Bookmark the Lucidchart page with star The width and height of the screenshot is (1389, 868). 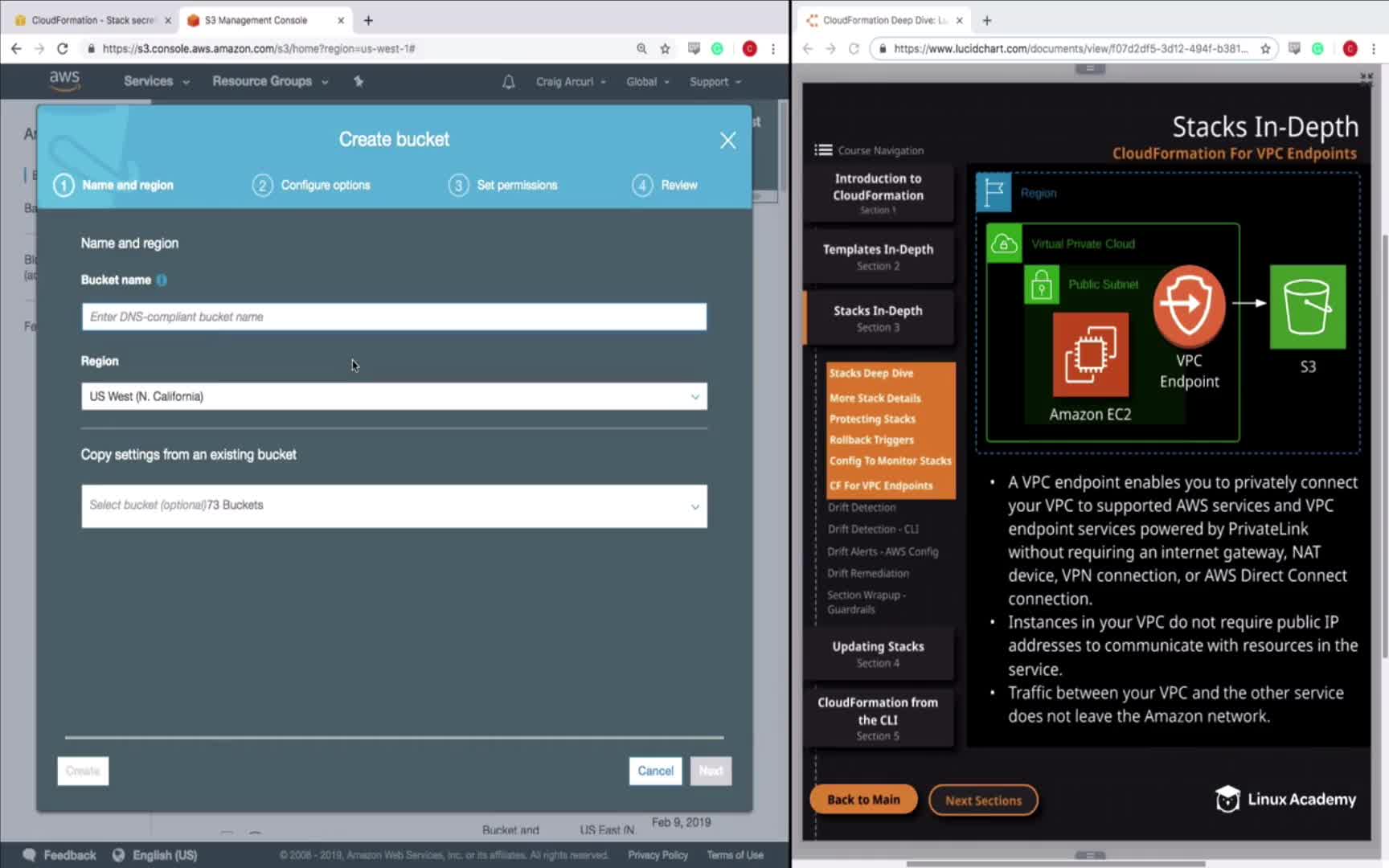[1265, 48]
